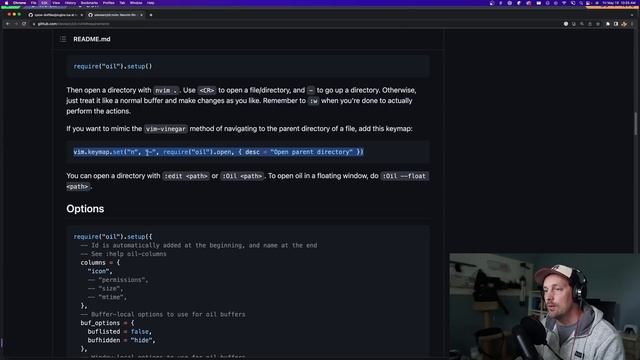Click the presenter webcam overlay

pyautogui.click(x=544, y=307)
